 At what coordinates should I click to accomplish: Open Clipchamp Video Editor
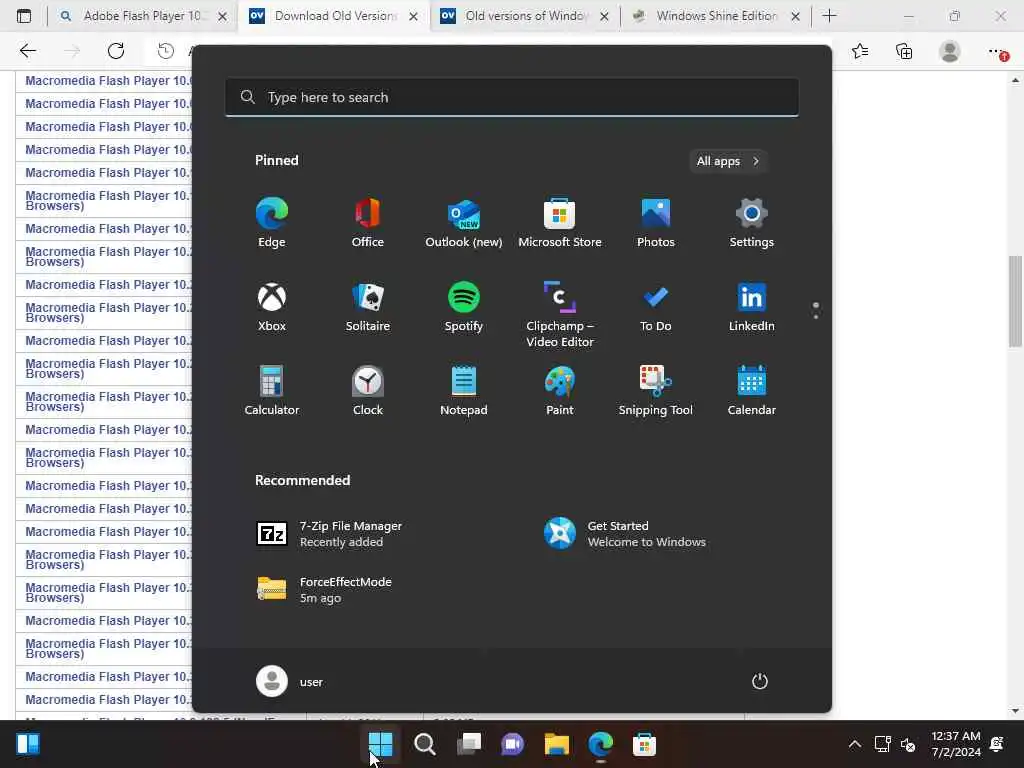[x=560, y=315]
